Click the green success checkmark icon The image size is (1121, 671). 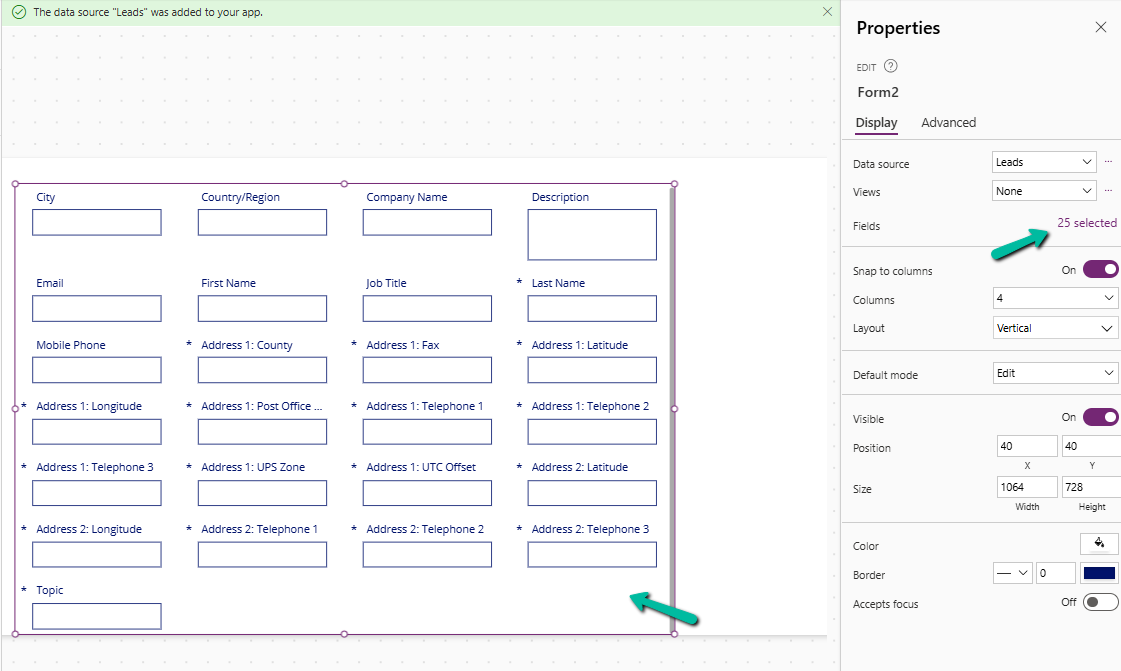(x=18, y=13)
